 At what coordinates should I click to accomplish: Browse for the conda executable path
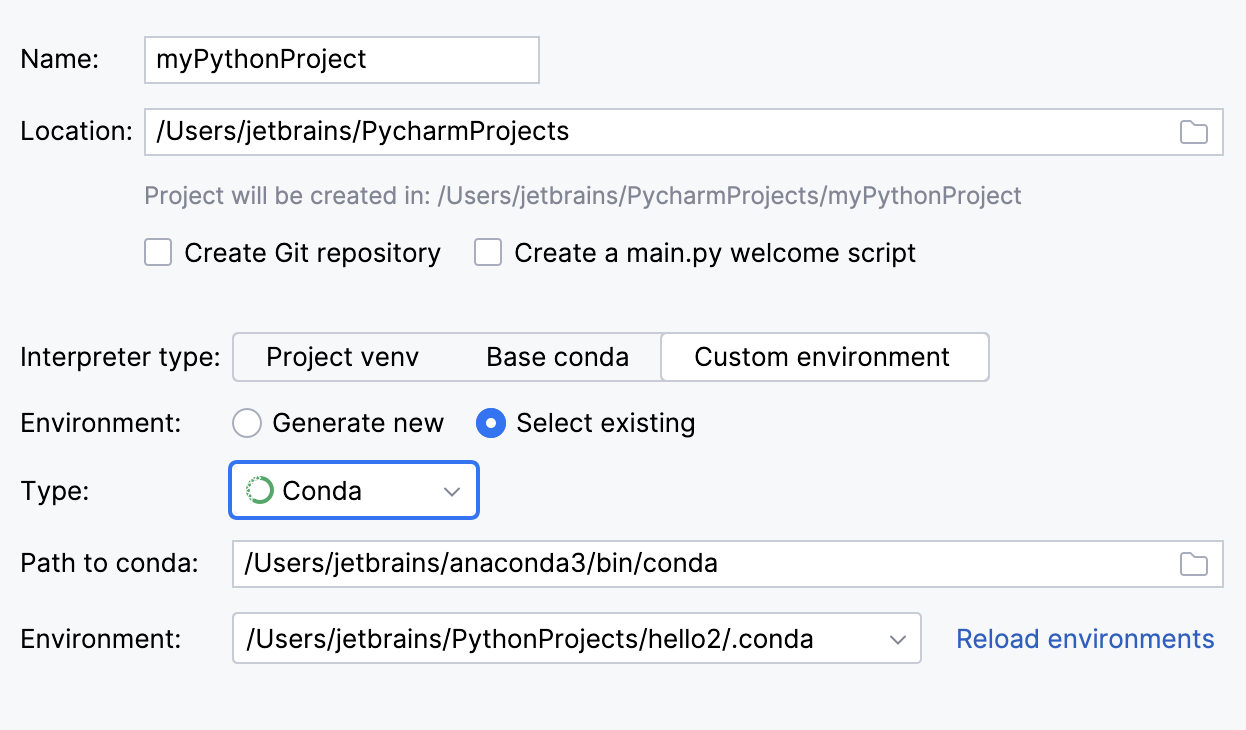(x=1194, y=564)
